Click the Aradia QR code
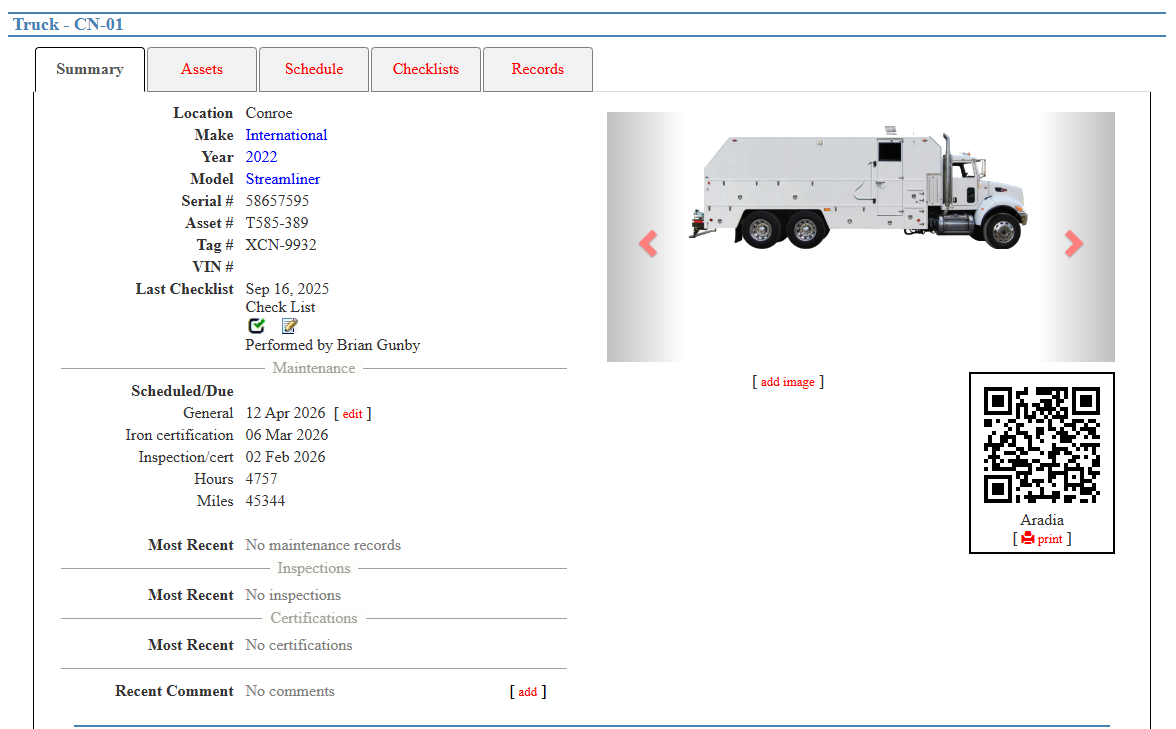 pos(1041,445)
